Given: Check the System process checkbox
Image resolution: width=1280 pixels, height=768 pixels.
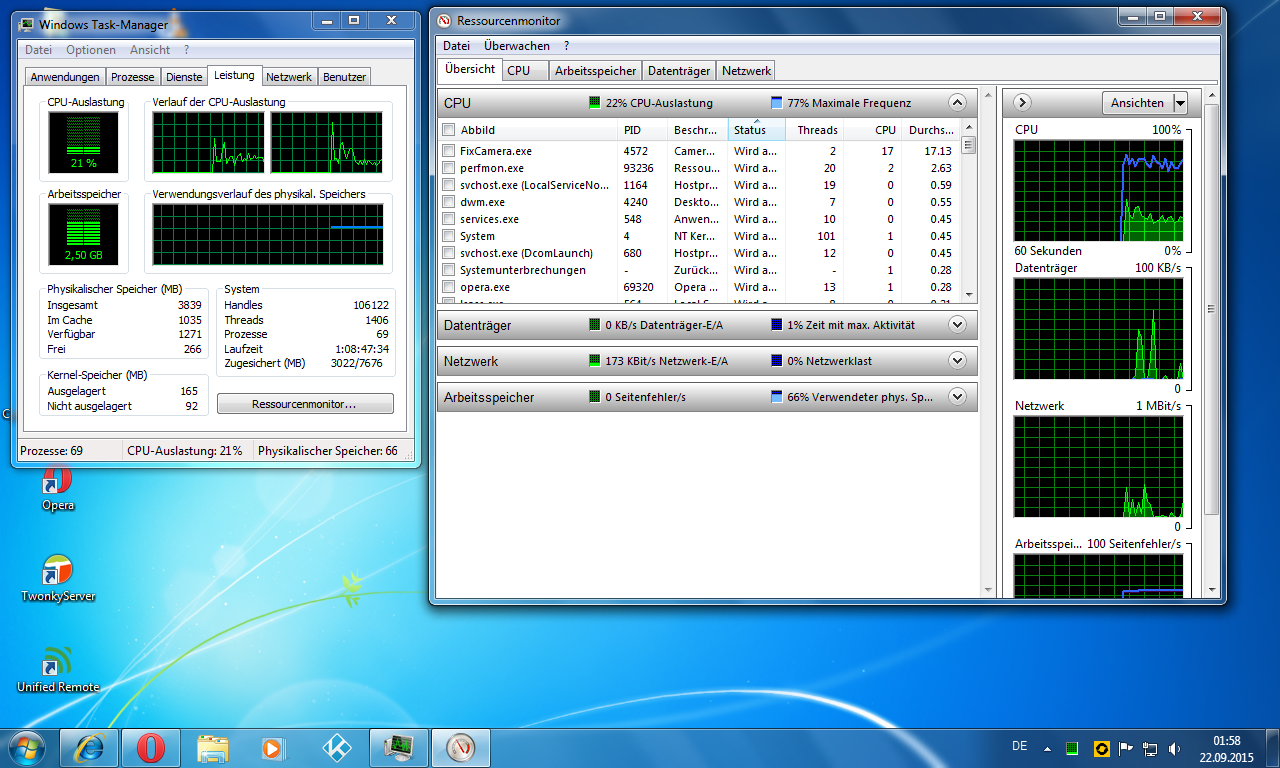Looking at the screenshot, I should pos(448,236).
